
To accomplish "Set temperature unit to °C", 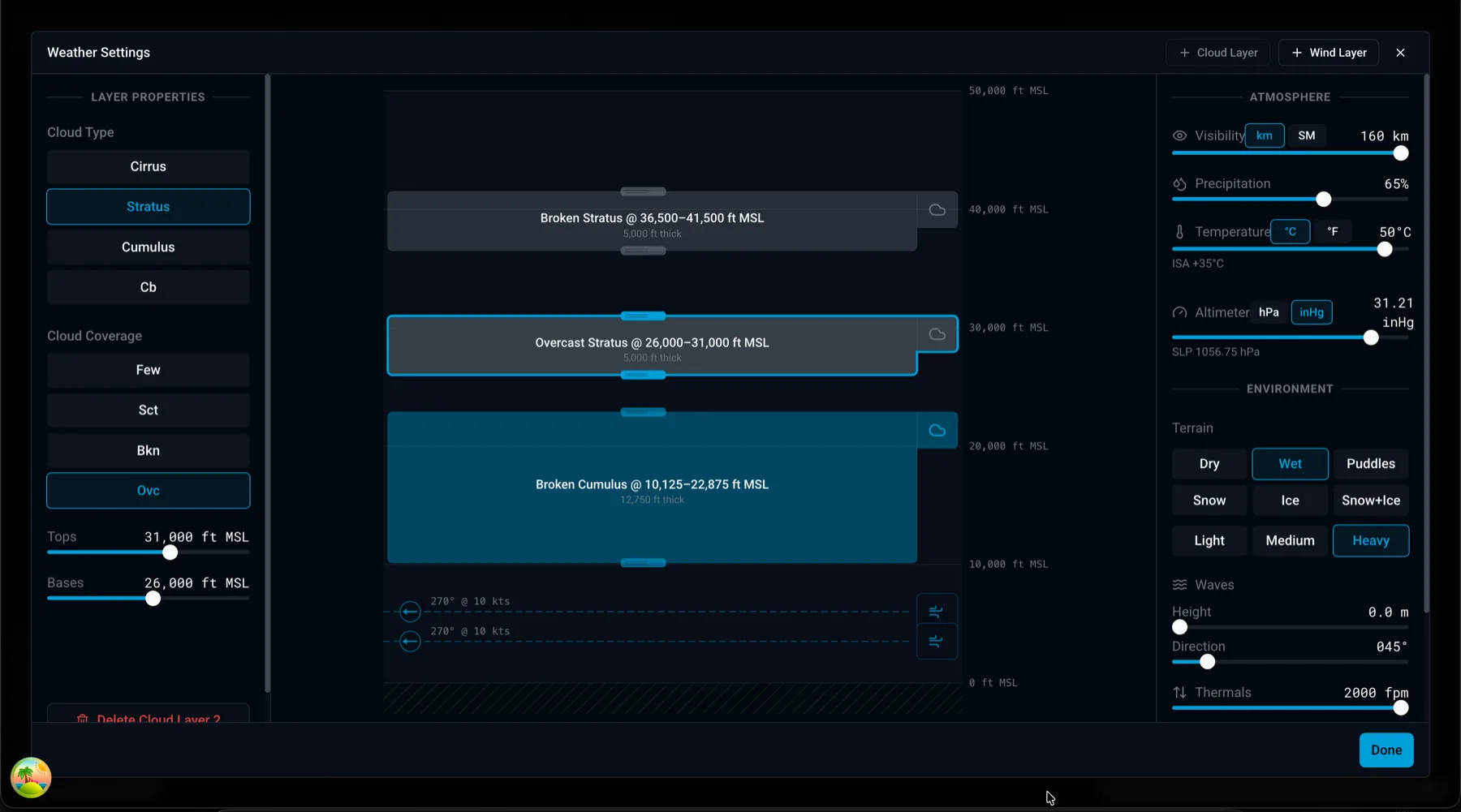I will tap(1291, 231).
